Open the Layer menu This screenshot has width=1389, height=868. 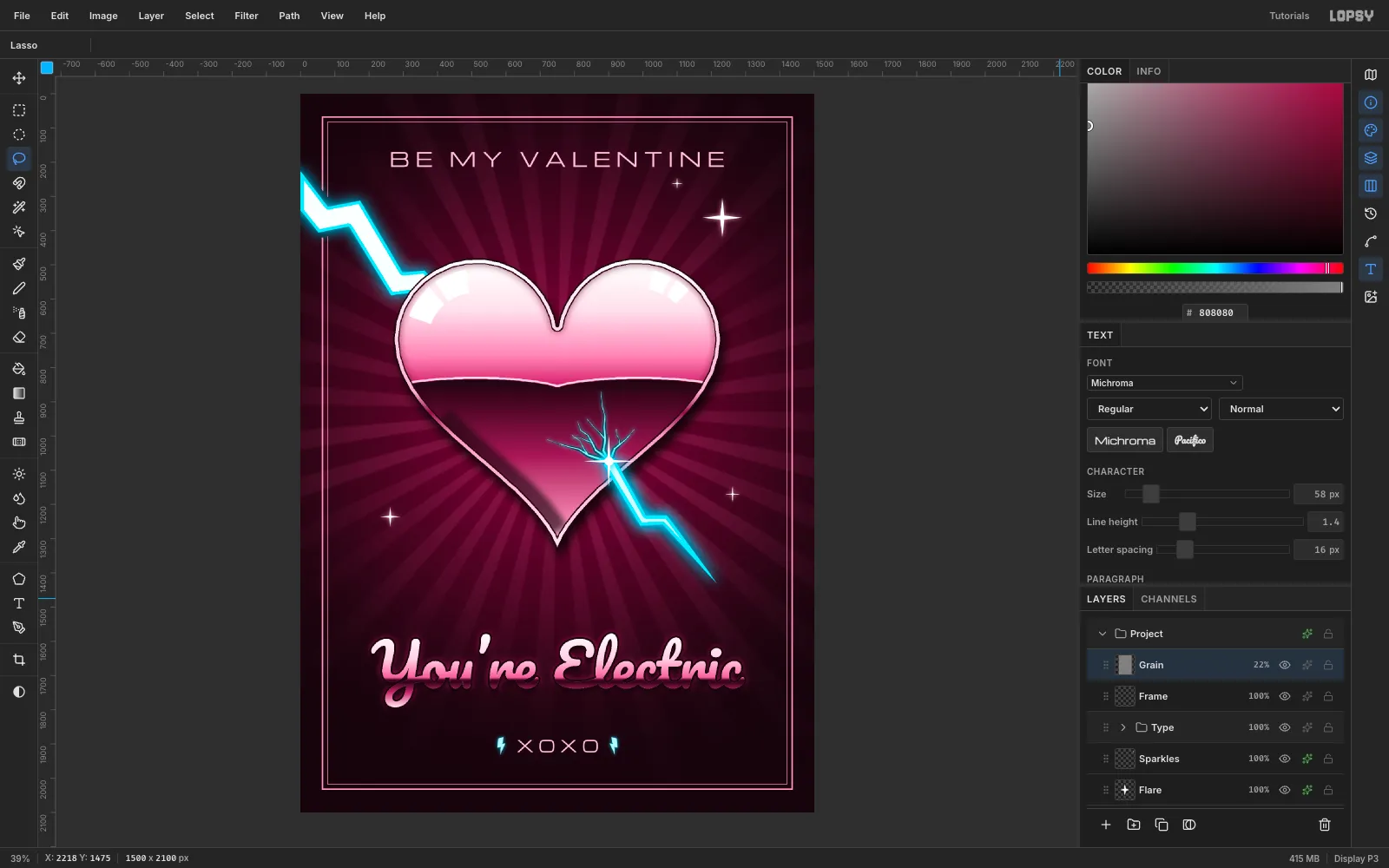pos(151,16)
